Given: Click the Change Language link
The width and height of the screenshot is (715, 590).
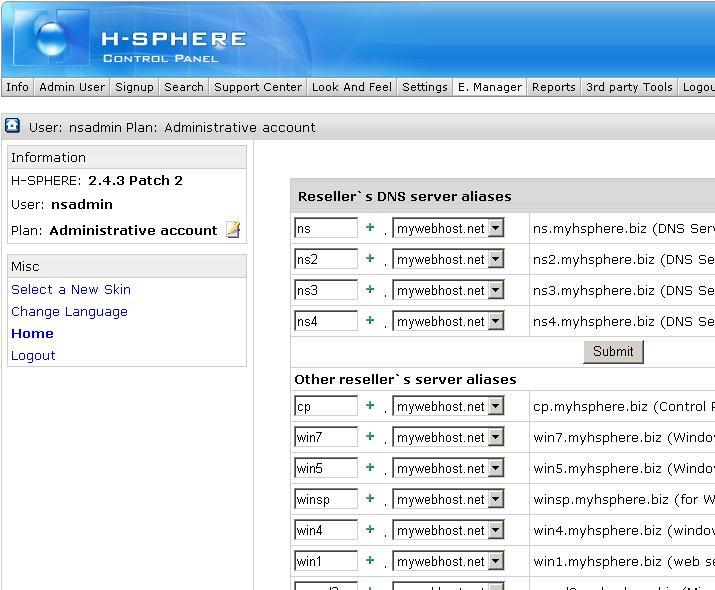Looking at the screenshot, I should pos(69,311).
